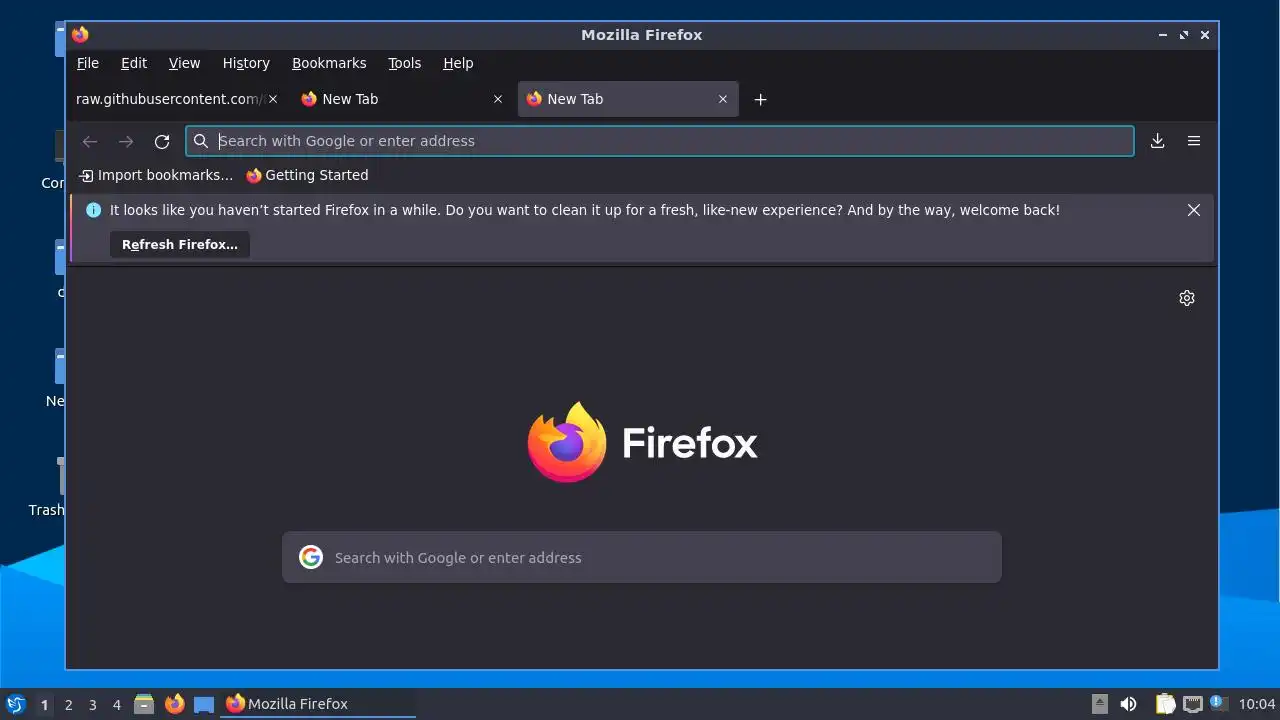Open new tab personalize gear settings
Image resolution: width=1280 pixels, height=720 pixels.
click(1187, 298)
